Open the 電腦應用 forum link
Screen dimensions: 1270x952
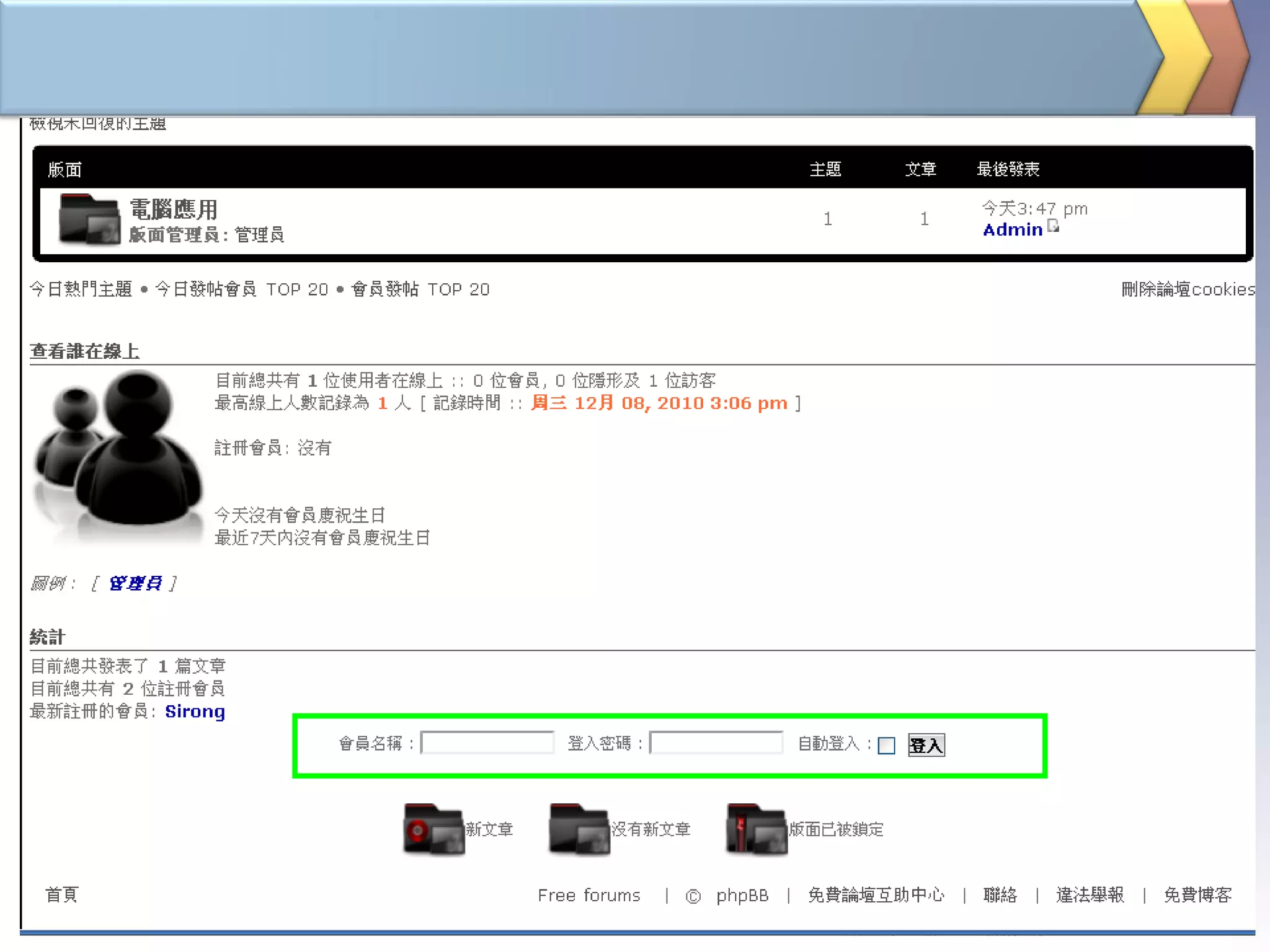[x=174, y=209]
